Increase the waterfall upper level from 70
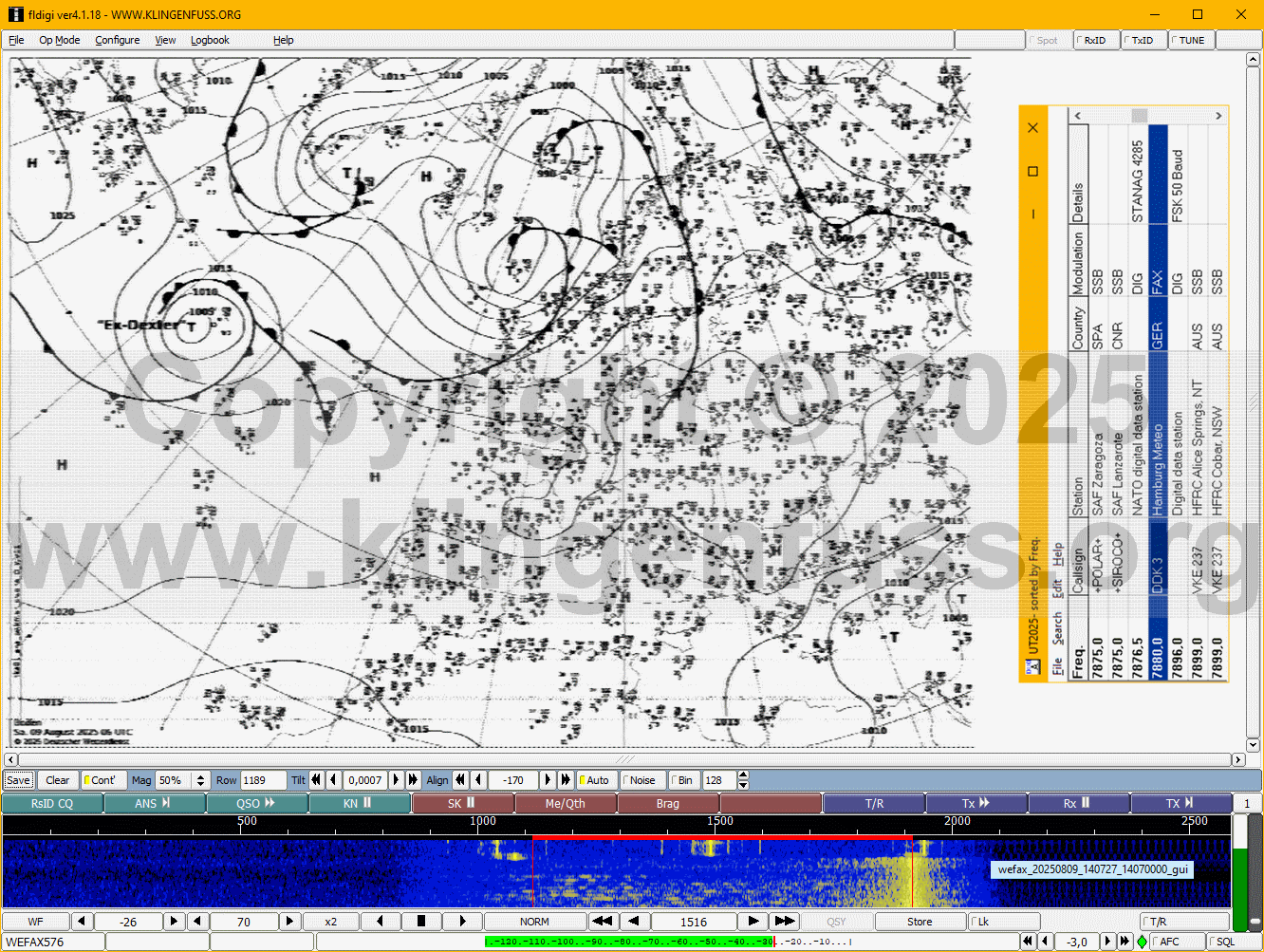 tap(289, 922)
